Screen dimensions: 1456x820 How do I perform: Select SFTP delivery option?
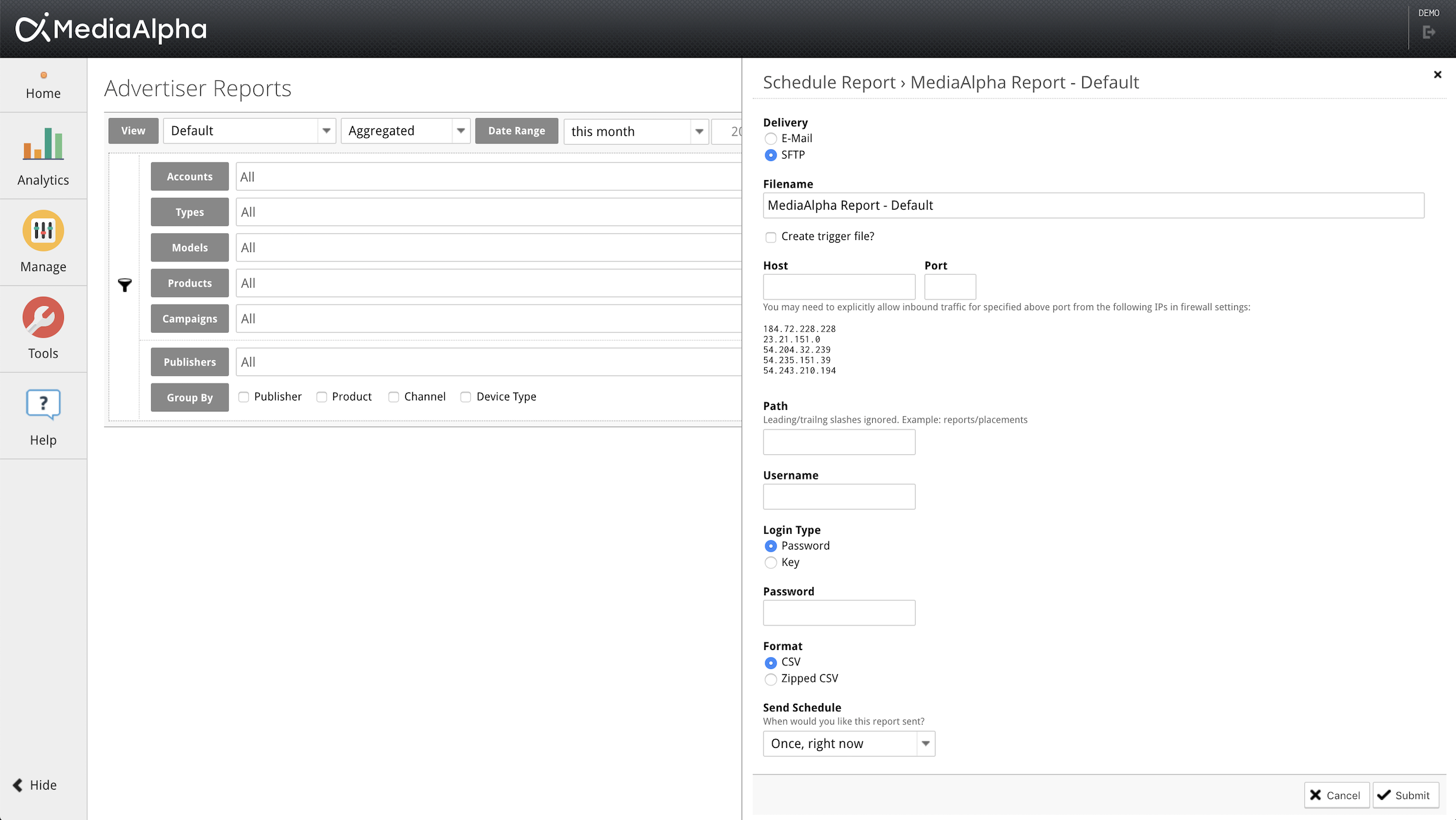[770, 155]
